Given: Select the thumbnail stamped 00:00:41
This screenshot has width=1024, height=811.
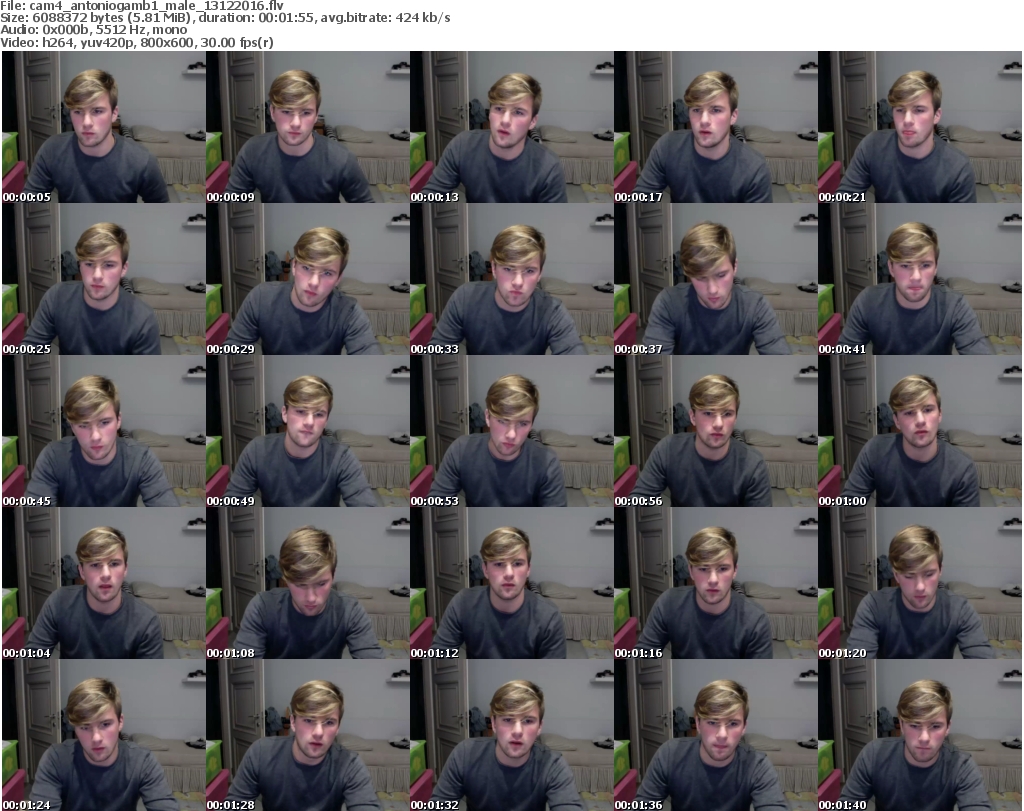Looking at the screenshot, I should (920, 279).
